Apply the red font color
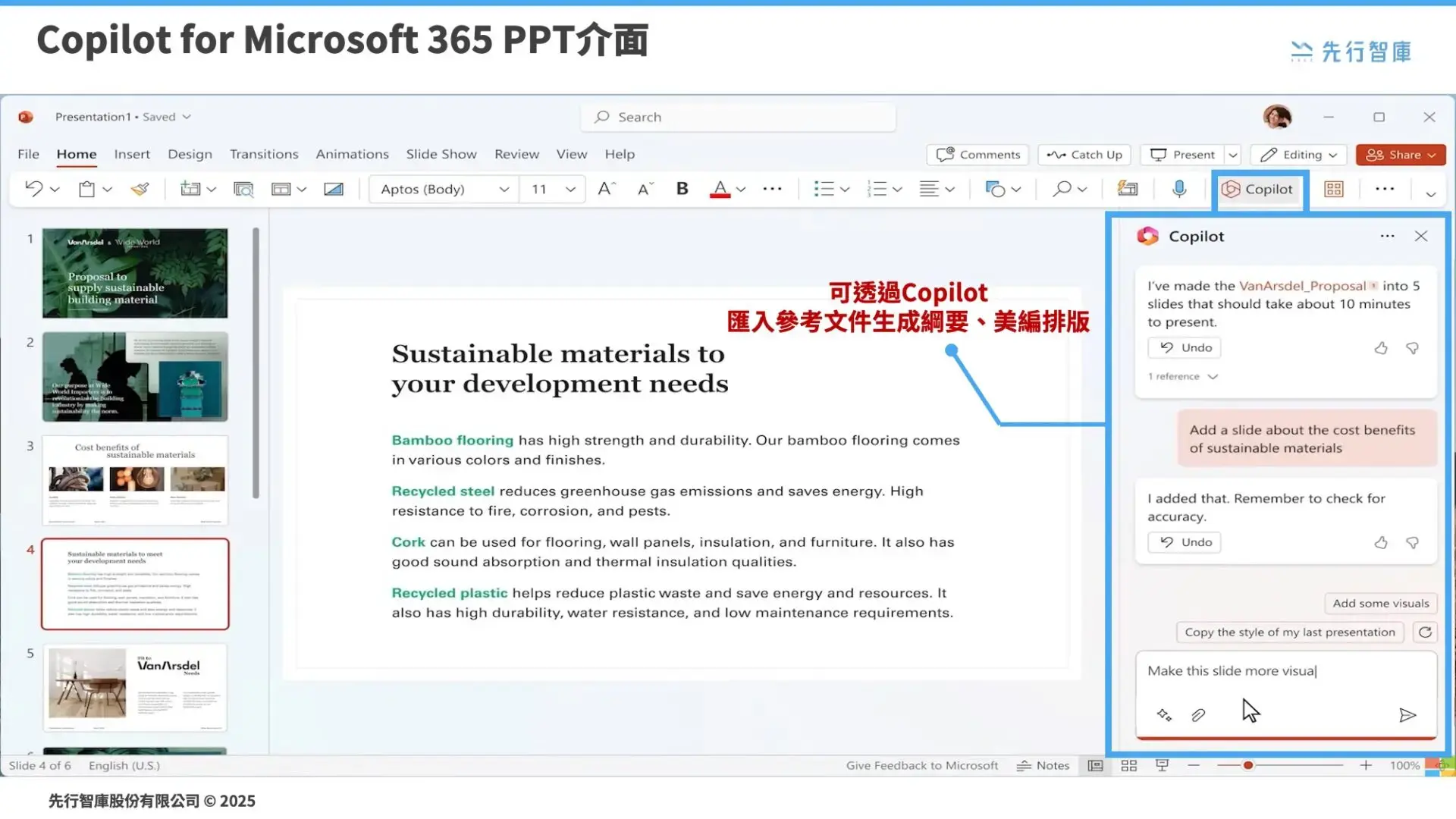The width and height of the screenshot is (1456, 819). point(720,189)
